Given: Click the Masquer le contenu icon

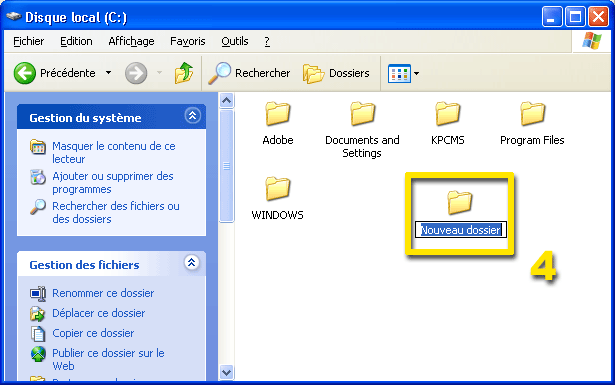Looking at the screenshot, I should pyautogui.click(x=38, y=147).
